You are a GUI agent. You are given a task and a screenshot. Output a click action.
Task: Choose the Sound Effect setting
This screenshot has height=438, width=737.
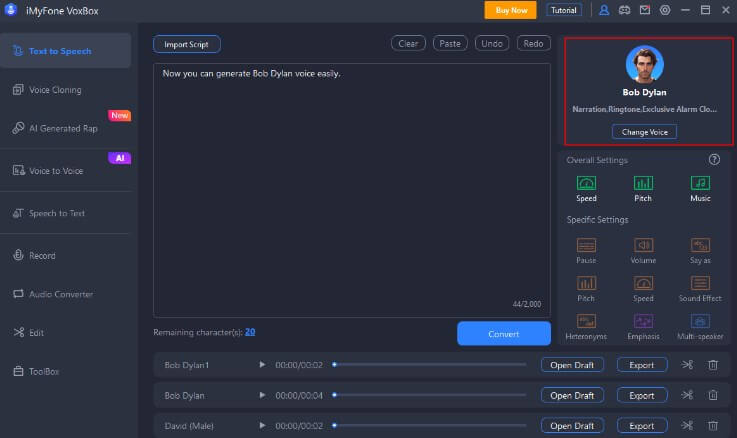click(700, 289)
